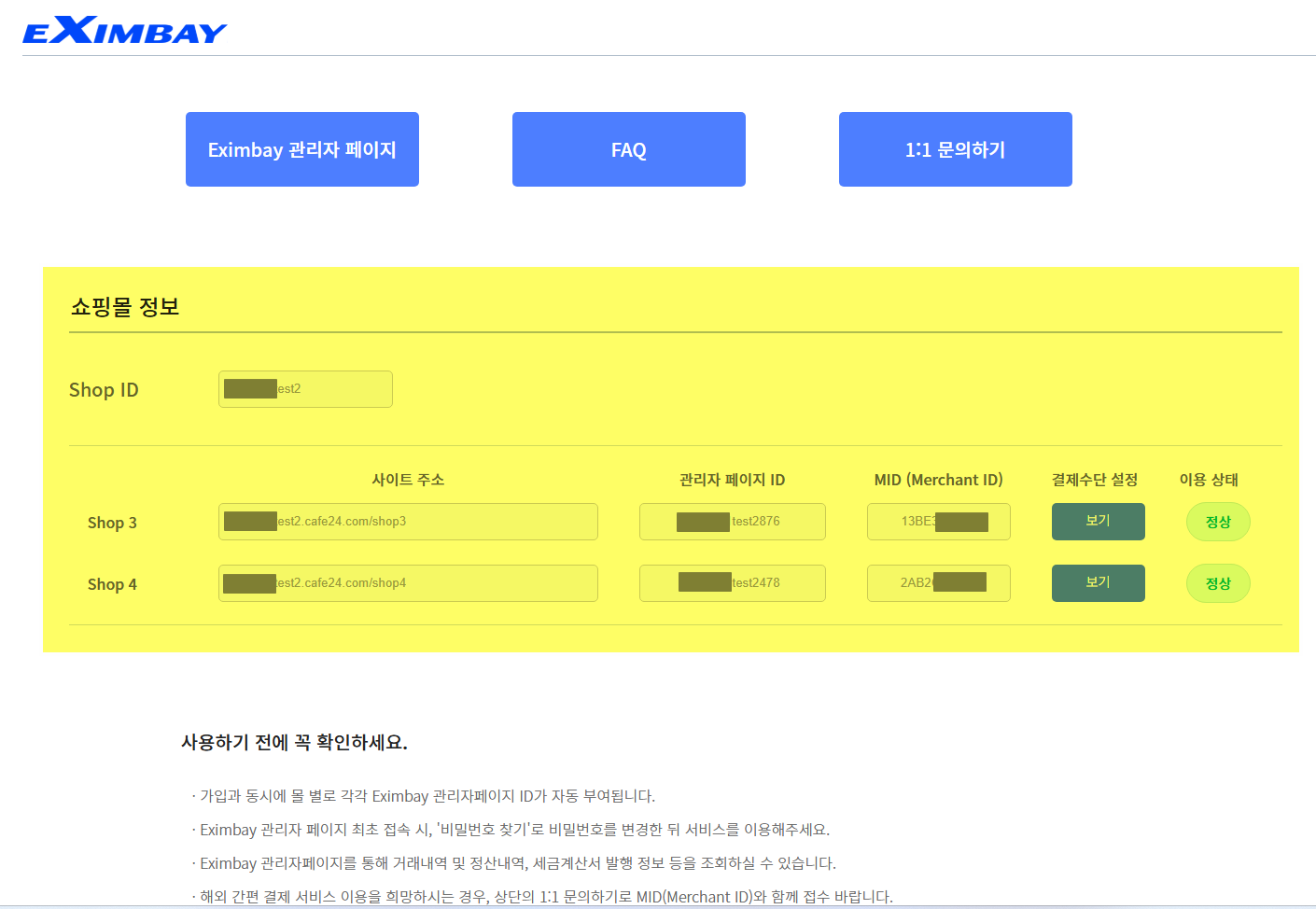This screenshot has width=1316, height=909.
Task: Click the note starting with 가입과 동시에
Action: [x=424, y=796]
